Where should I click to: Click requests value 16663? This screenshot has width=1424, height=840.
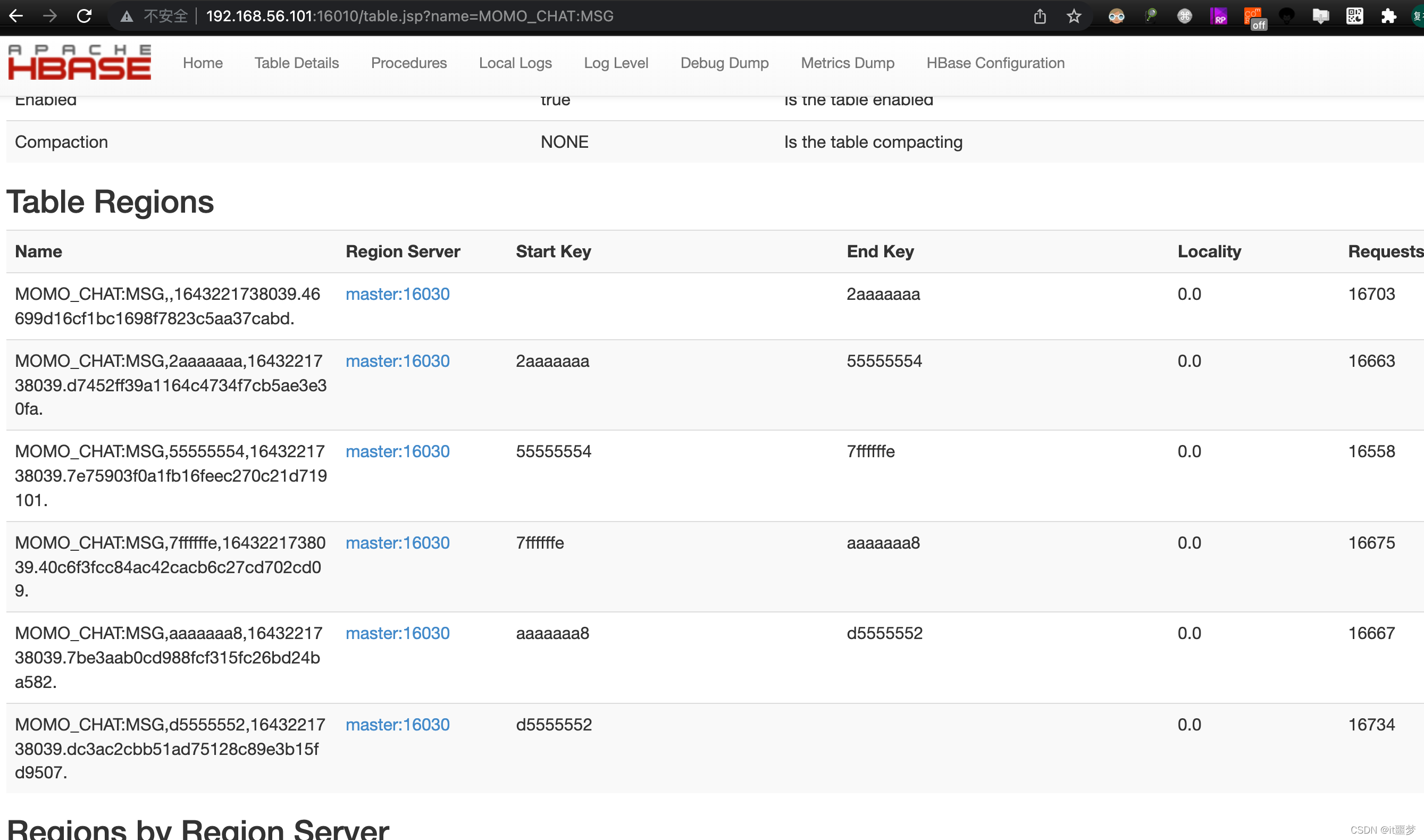1371,360
